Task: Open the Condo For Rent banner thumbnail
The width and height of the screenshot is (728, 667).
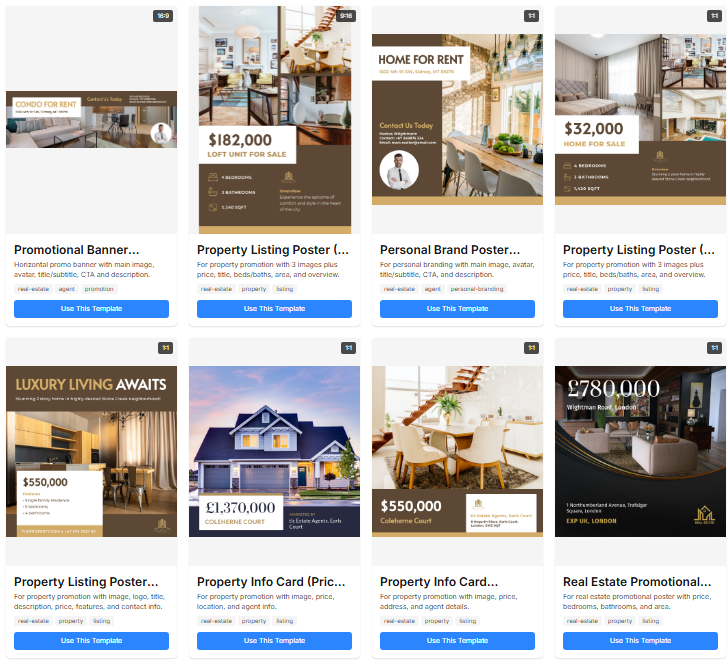Action: pos(91,119)
